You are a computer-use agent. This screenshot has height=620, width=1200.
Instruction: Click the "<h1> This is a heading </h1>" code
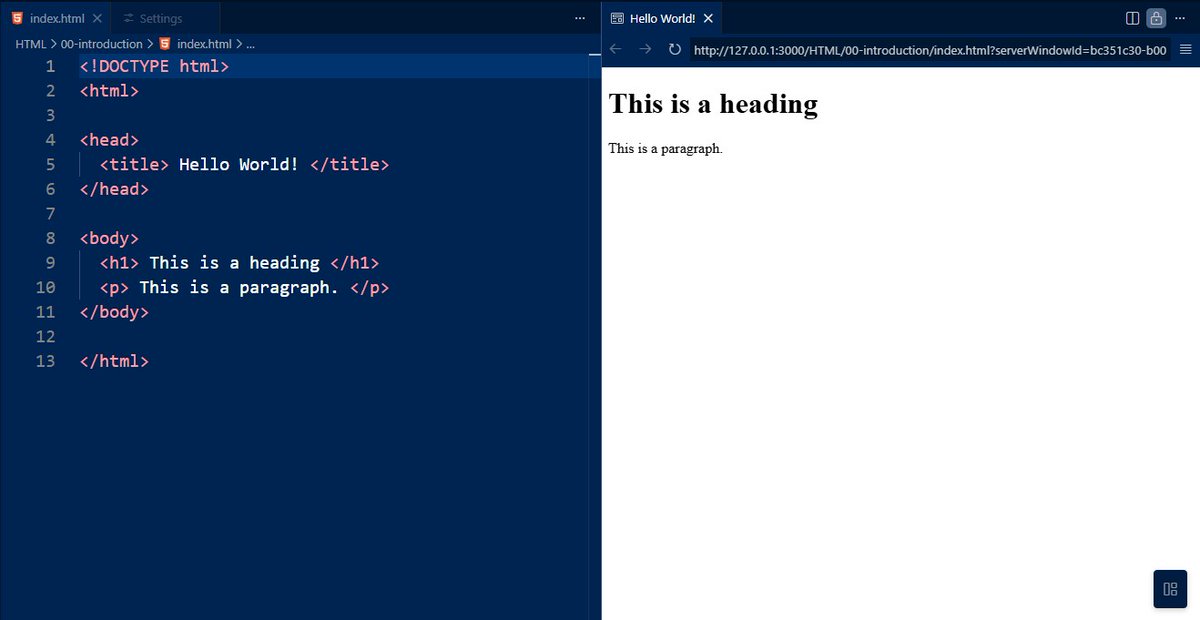pyautogui.click(x=239, y=263)
